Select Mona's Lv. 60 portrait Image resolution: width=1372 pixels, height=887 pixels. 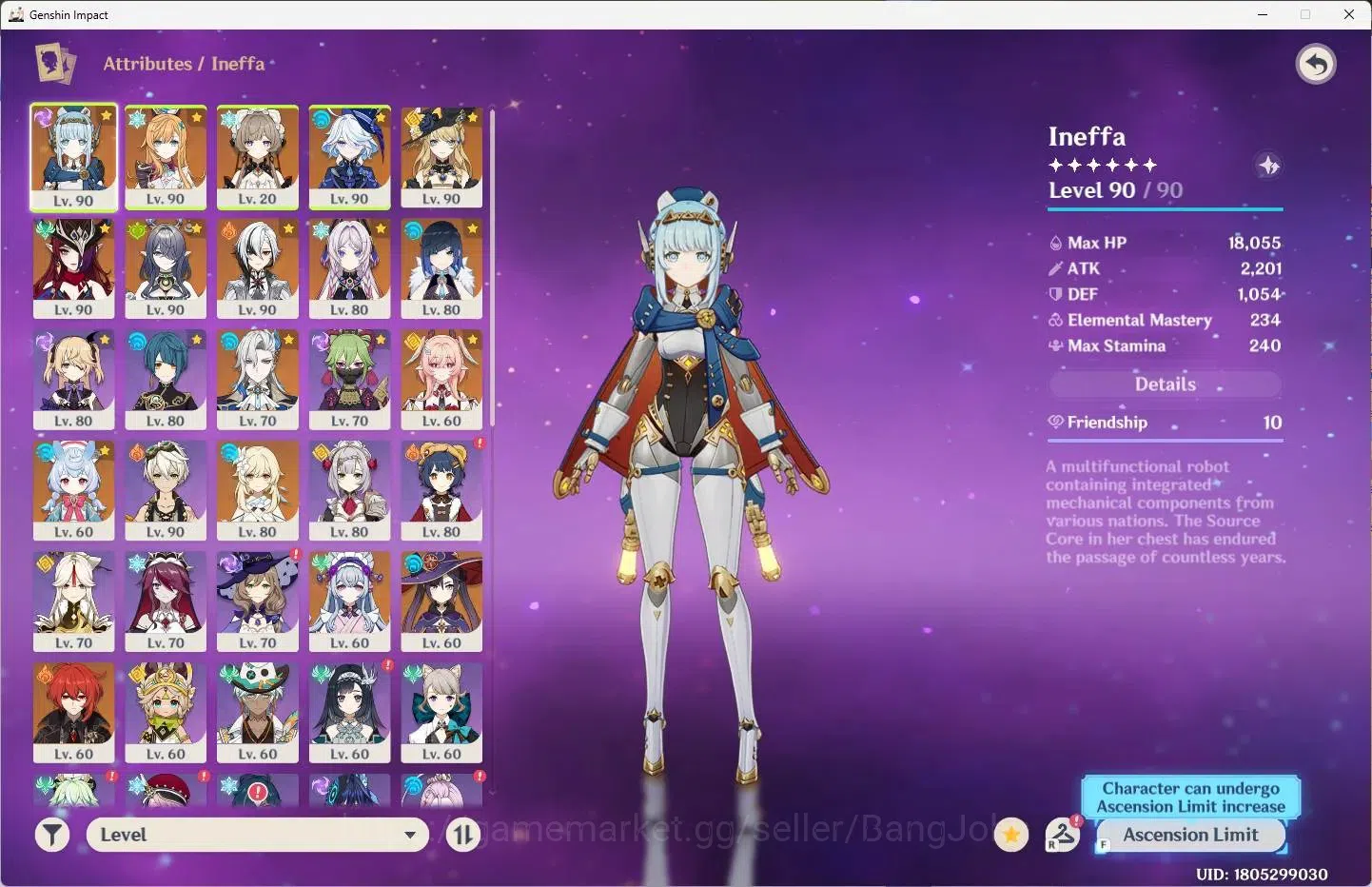(441, 601)
